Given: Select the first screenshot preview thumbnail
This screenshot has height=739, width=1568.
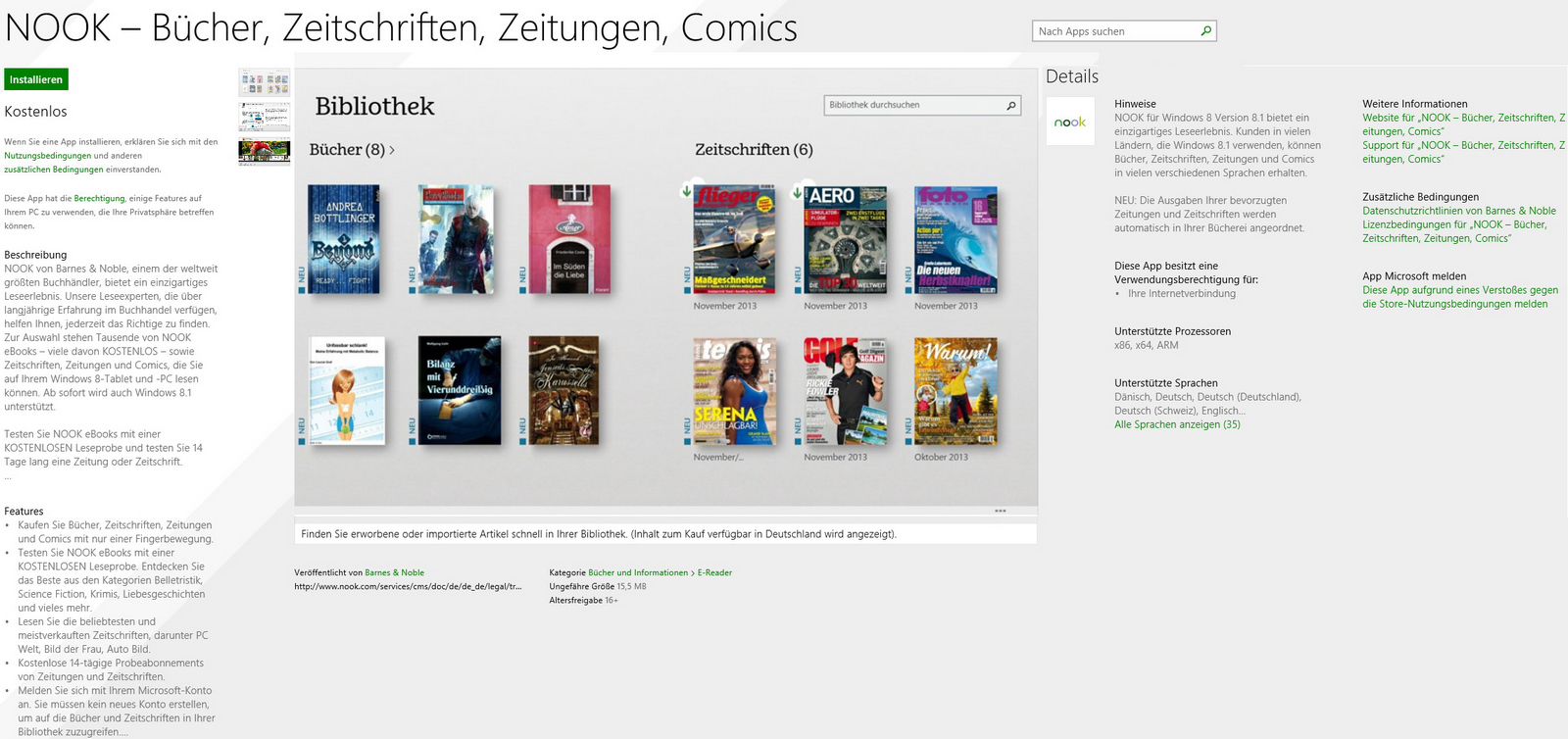Looking at the screenshot, I should pyautogui.click(x=264, y=82).
